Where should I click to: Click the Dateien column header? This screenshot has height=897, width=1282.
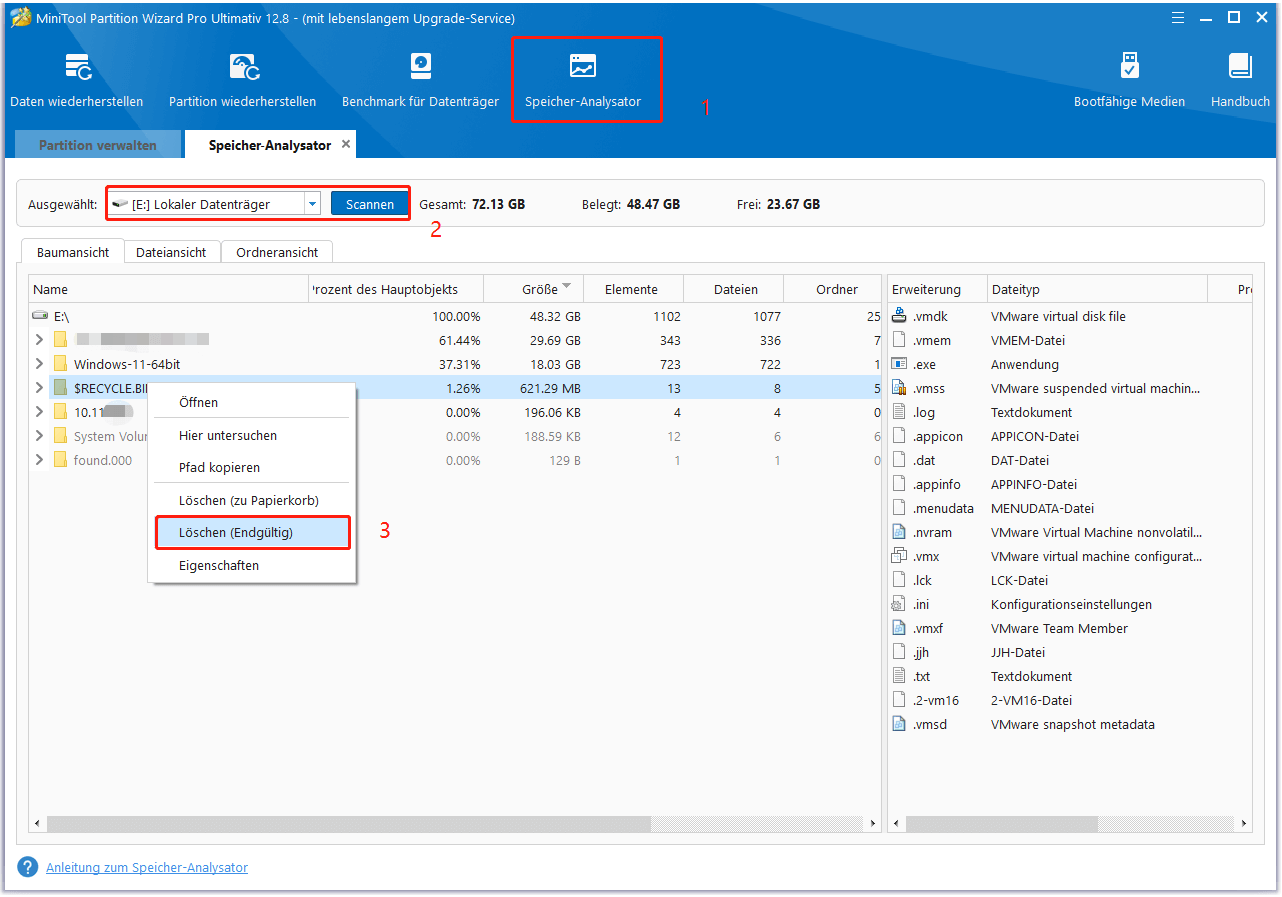[734, 289]
